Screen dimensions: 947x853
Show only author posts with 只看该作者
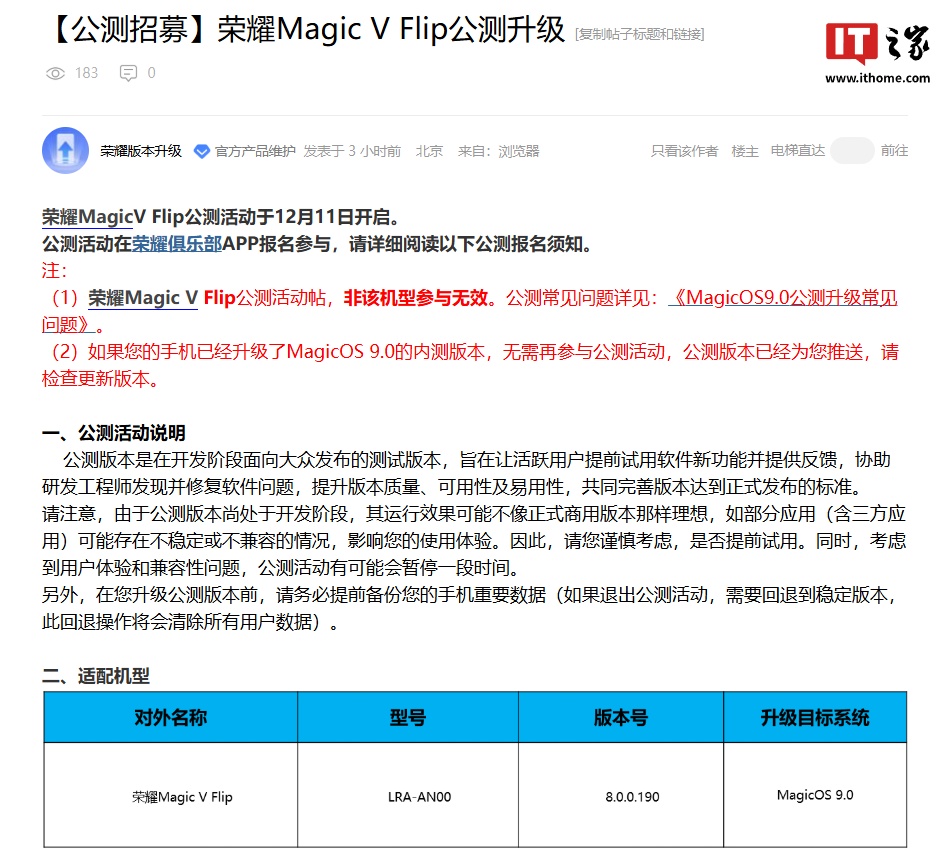[684, 151]
